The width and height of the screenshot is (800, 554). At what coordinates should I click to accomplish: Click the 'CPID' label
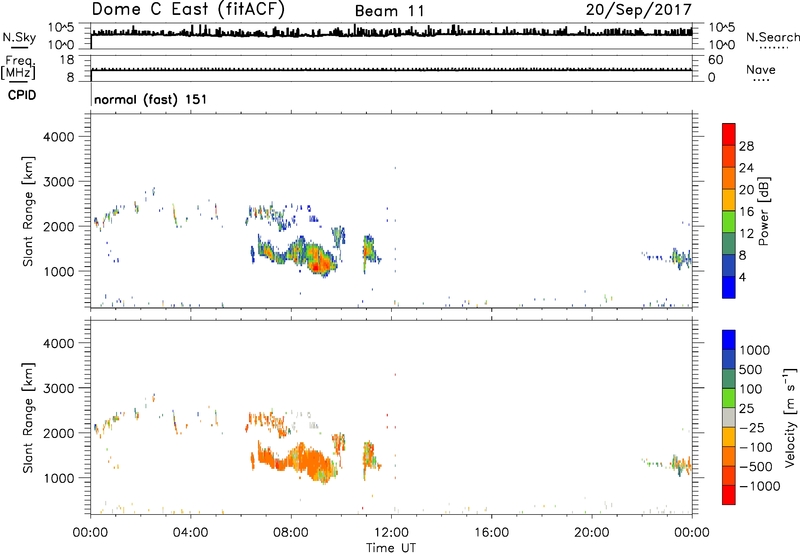(22, 95)
